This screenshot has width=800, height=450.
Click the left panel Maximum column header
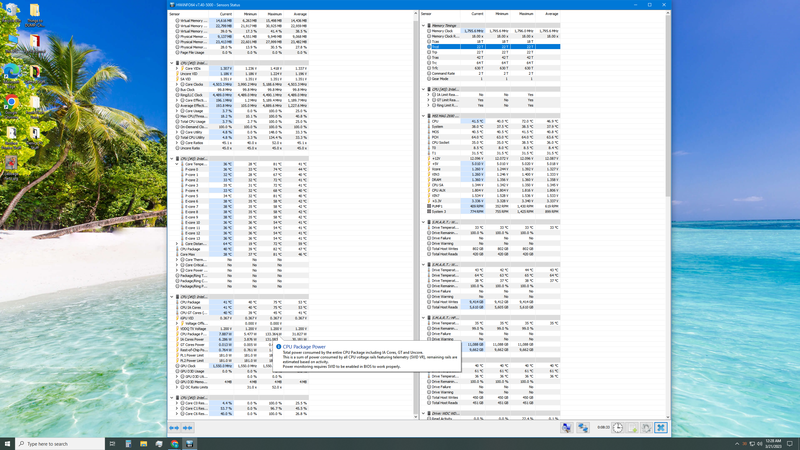click(x=271, y=14)
